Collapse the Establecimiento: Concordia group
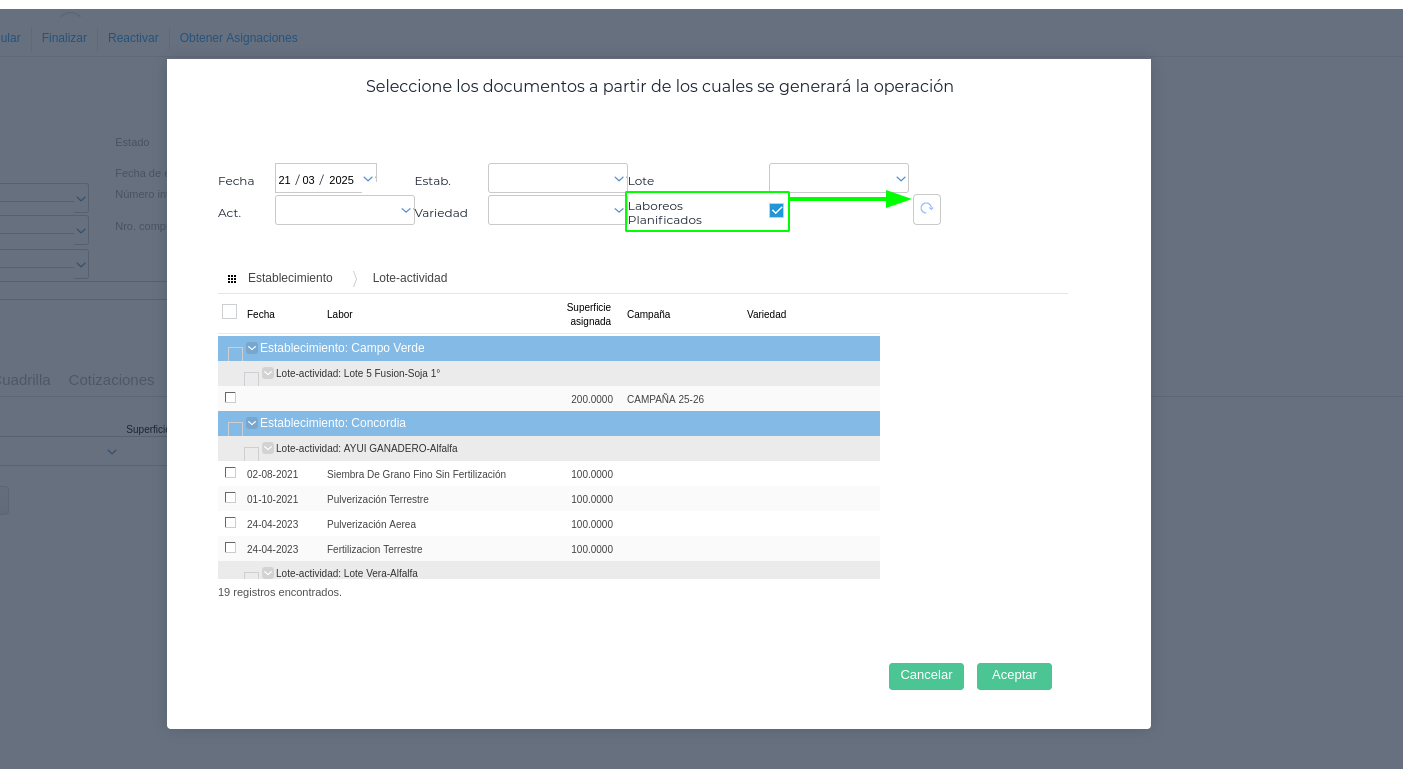1403x769 pixels. (252, 423)
